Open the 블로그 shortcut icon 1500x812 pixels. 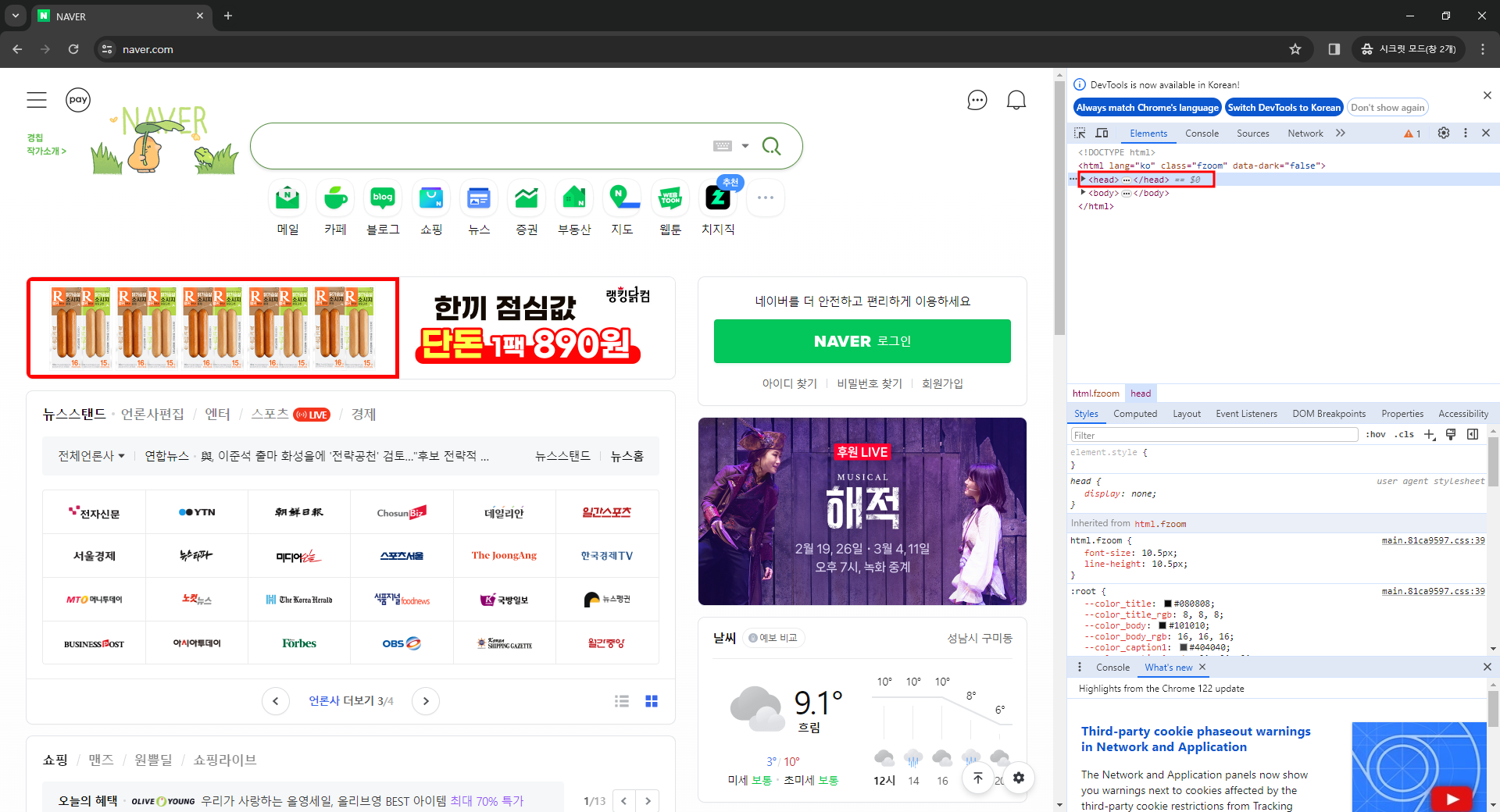383,198
